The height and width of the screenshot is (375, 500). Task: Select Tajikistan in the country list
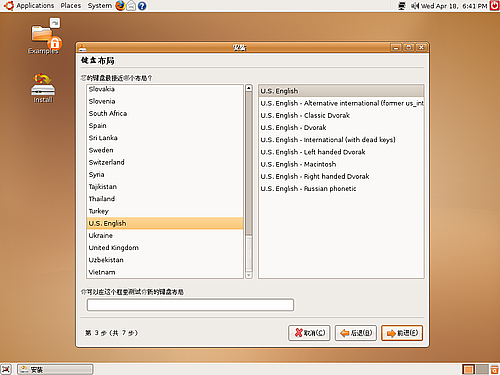coord(165,187)
